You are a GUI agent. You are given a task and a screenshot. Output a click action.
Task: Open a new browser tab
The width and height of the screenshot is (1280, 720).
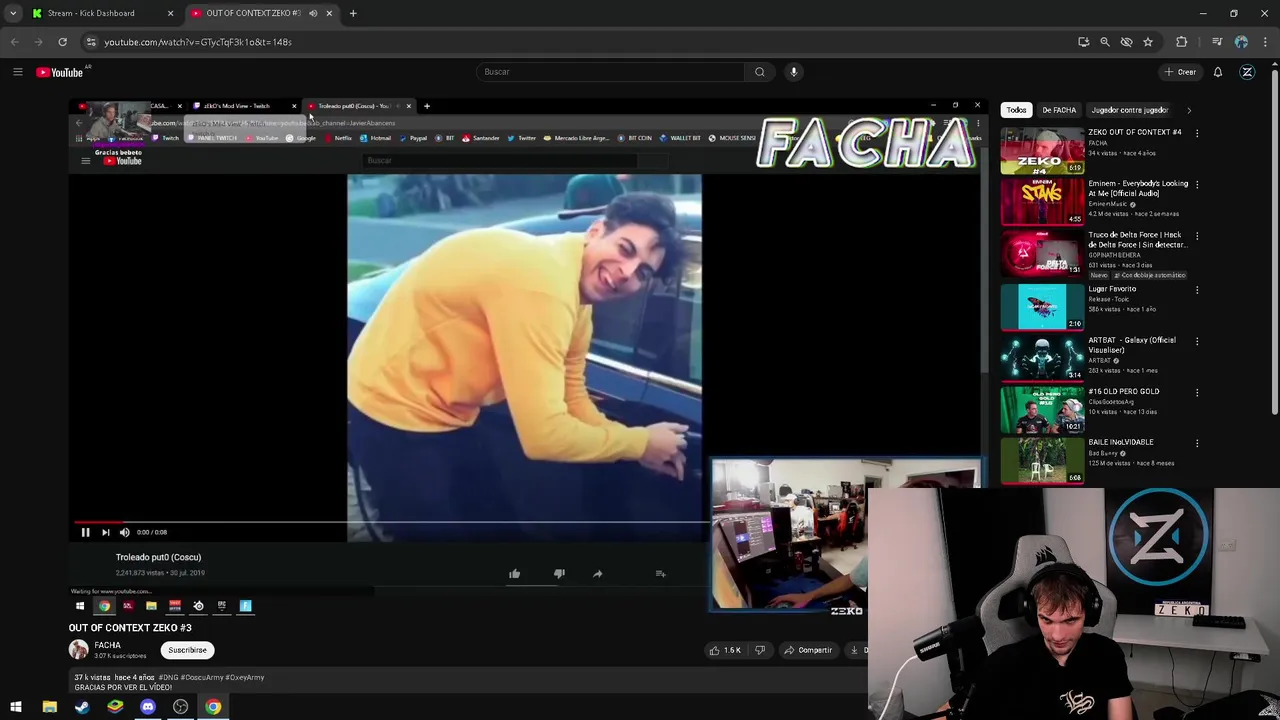click(x=353, y=13)
